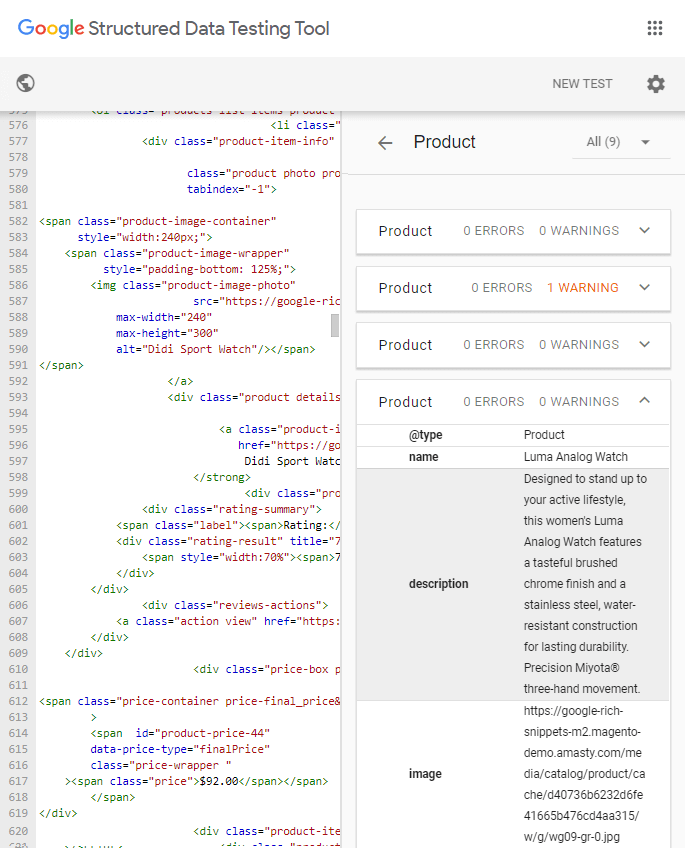Start a NEW TEST
The height and width of the screenshot is (848, 685).
pos(582,84)
